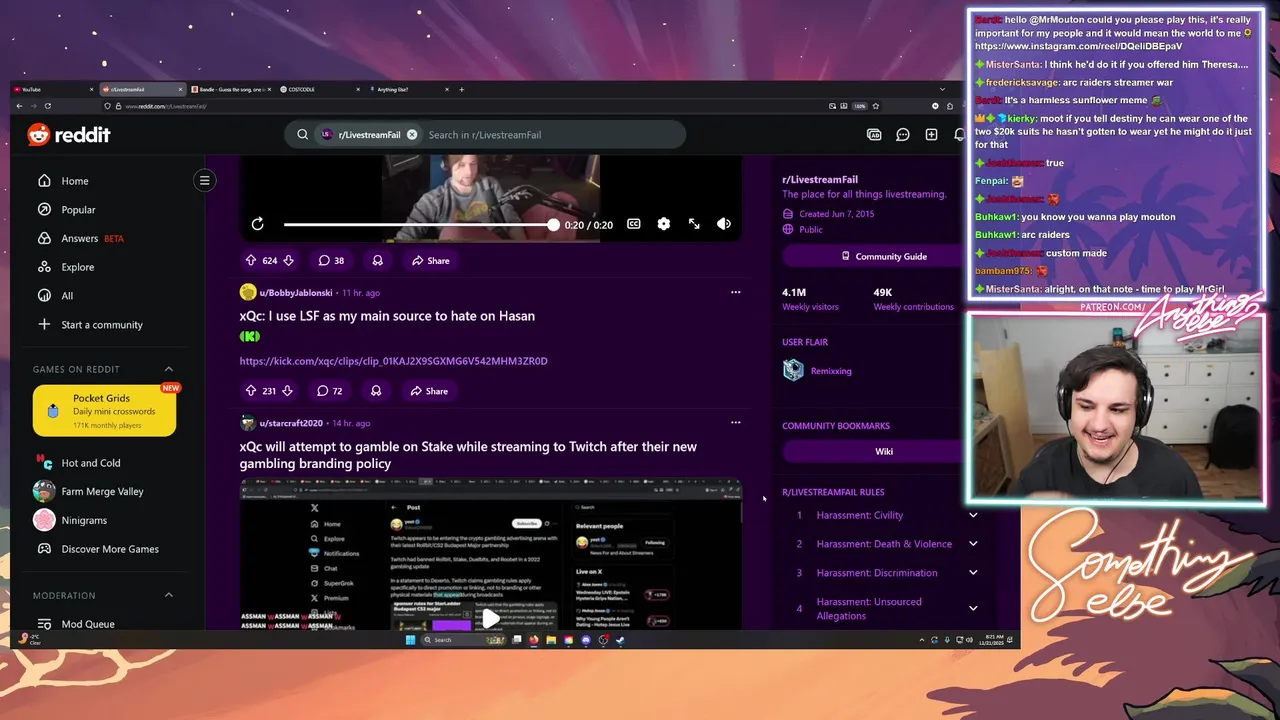Viewport: 1280px width, 720px height.
Task: Upvote the xQc LSF Hasan post
Action: click(x=251, y=391)
